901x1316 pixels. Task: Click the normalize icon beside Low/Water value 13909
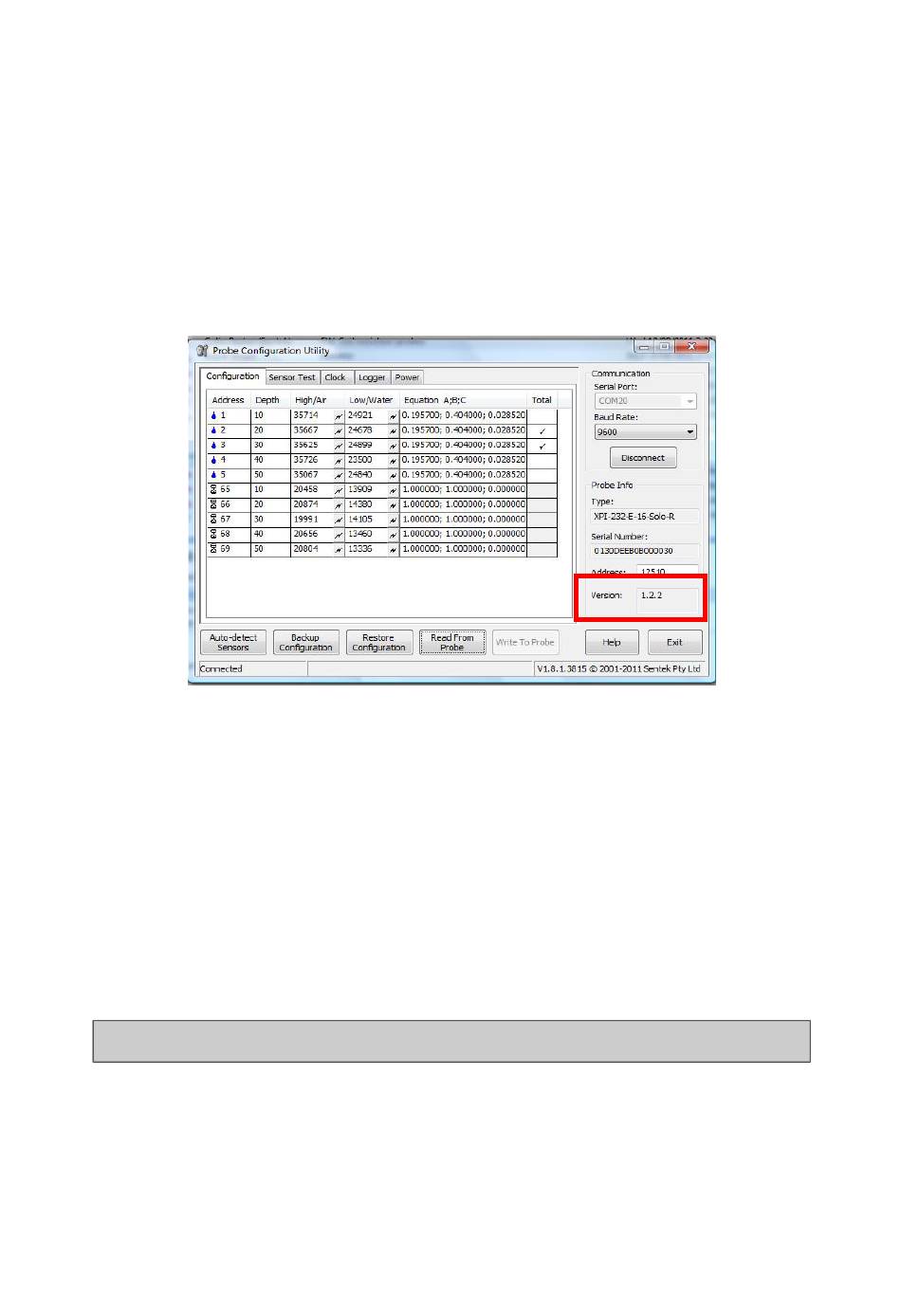click(393, 490)
